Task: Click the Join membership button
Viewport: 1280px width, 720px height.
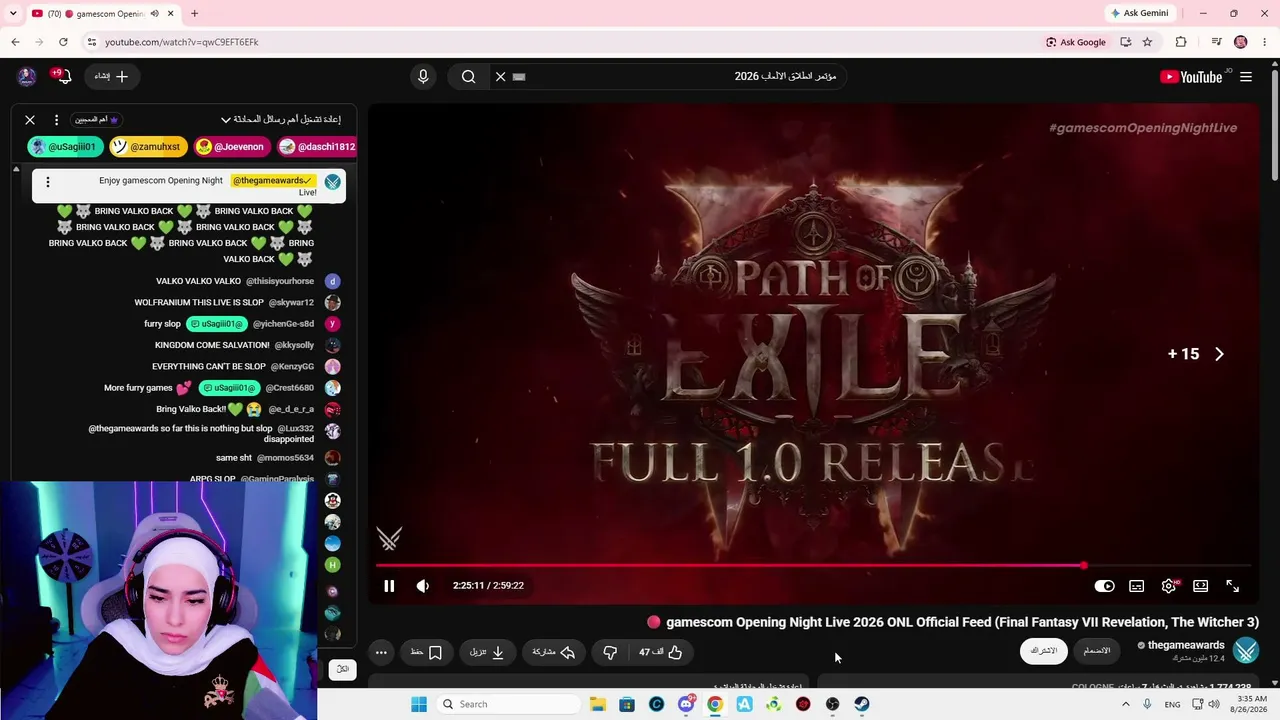Action: pos(1097,651)
